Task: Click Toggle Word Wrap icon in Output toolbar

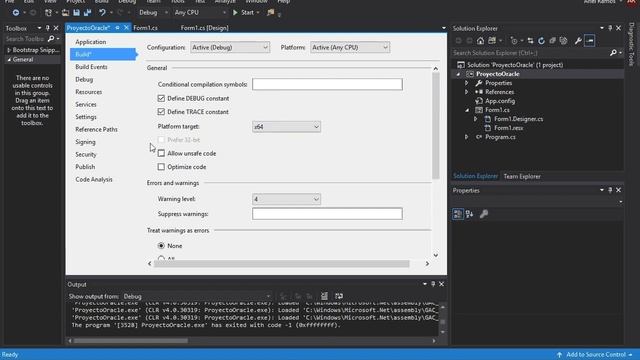Action: (x=339, y=296)
